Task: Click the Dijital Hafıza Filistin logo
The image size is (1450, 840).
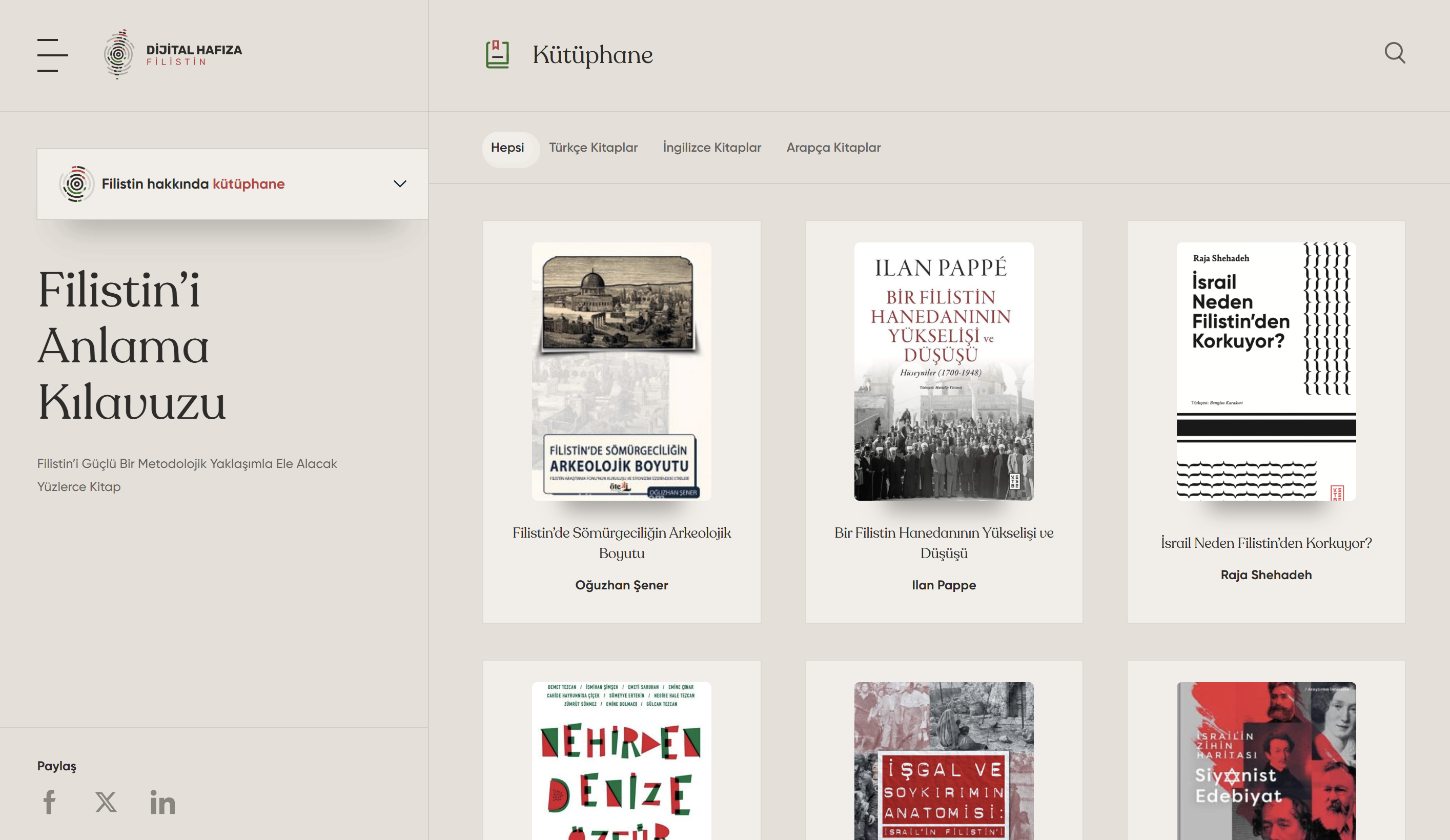Action: click(x=173, y=55)
